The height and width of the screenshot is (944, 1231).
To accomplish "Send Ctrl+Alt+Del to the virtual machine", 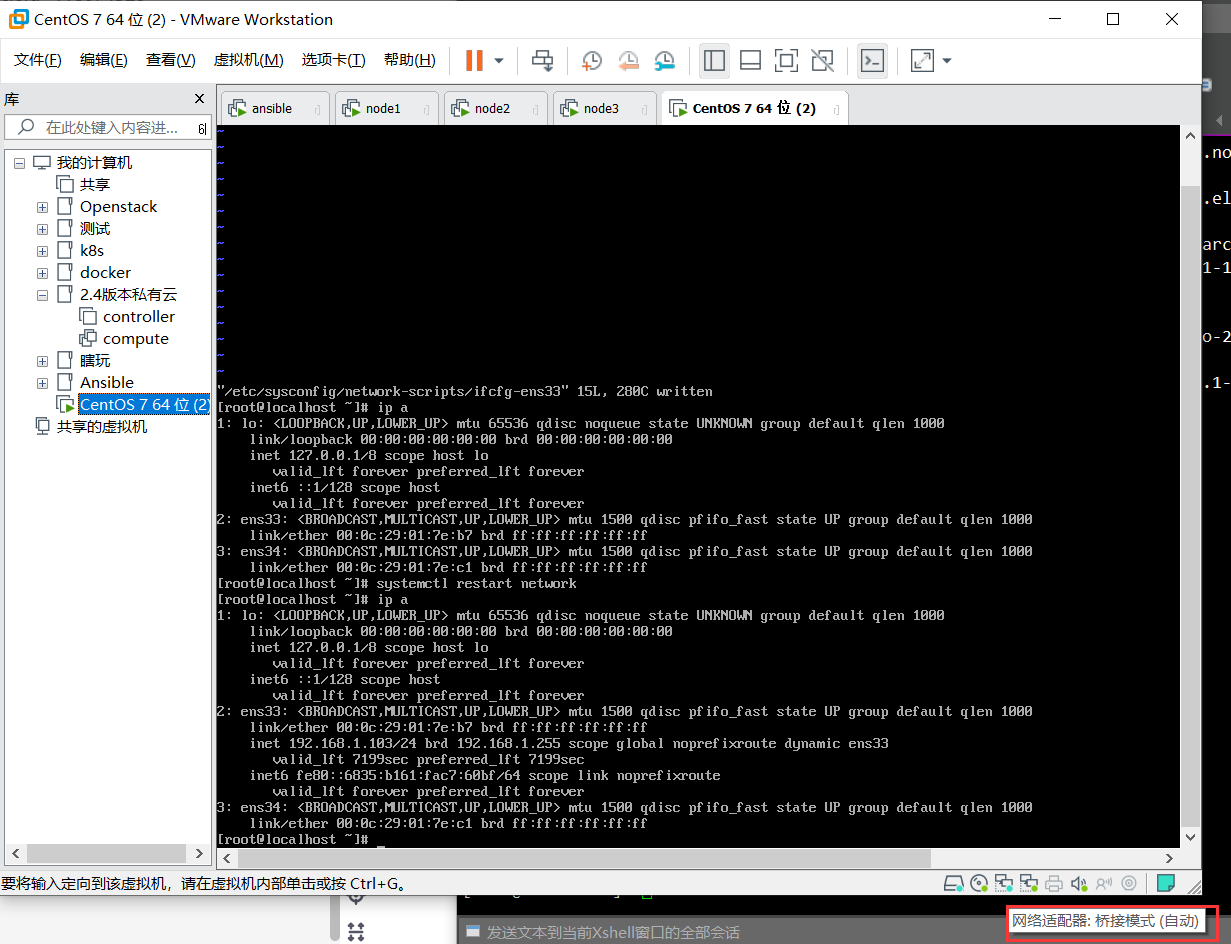I will tap(543, 60).
